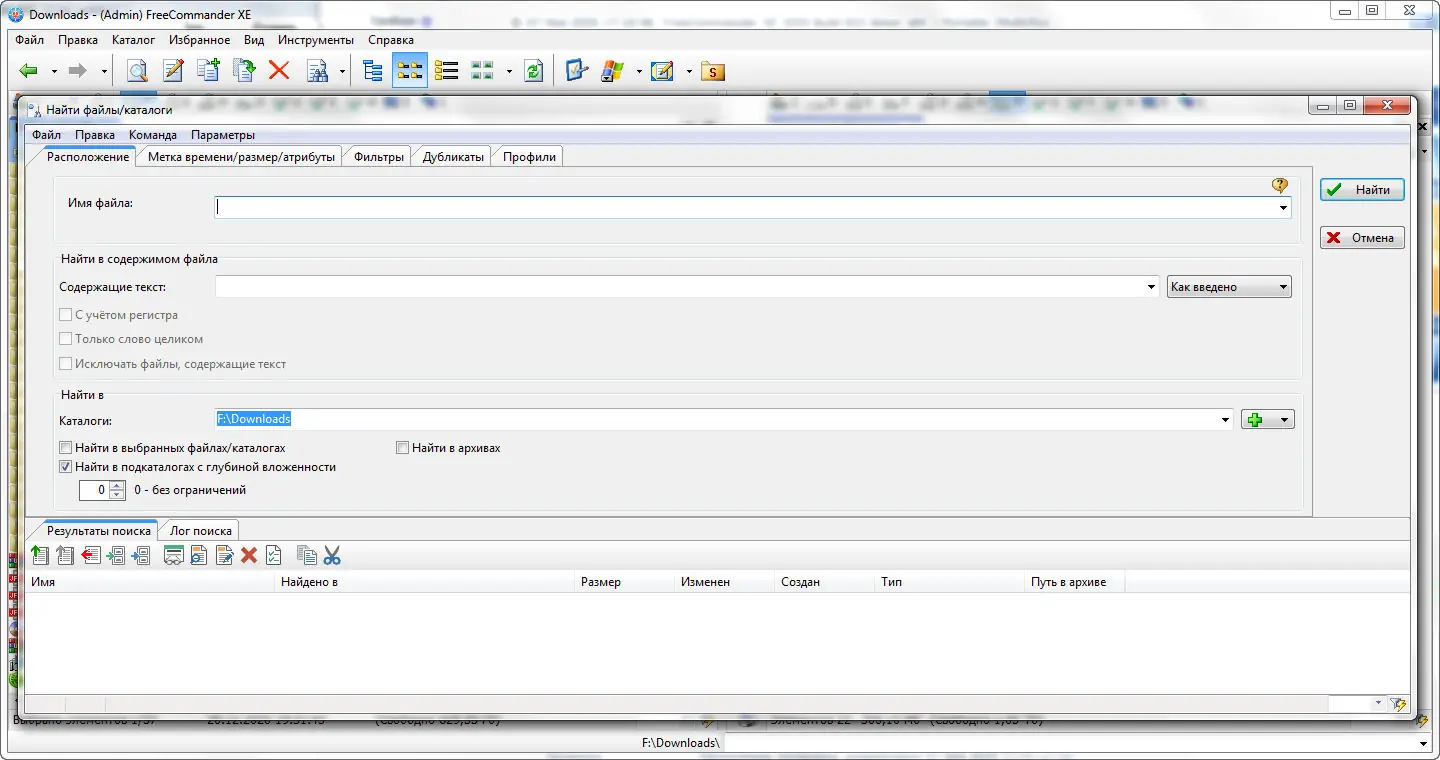Enable 'С учётом регистра' option
Screen dimensions: 1440x760
click(x=65, y=314)
